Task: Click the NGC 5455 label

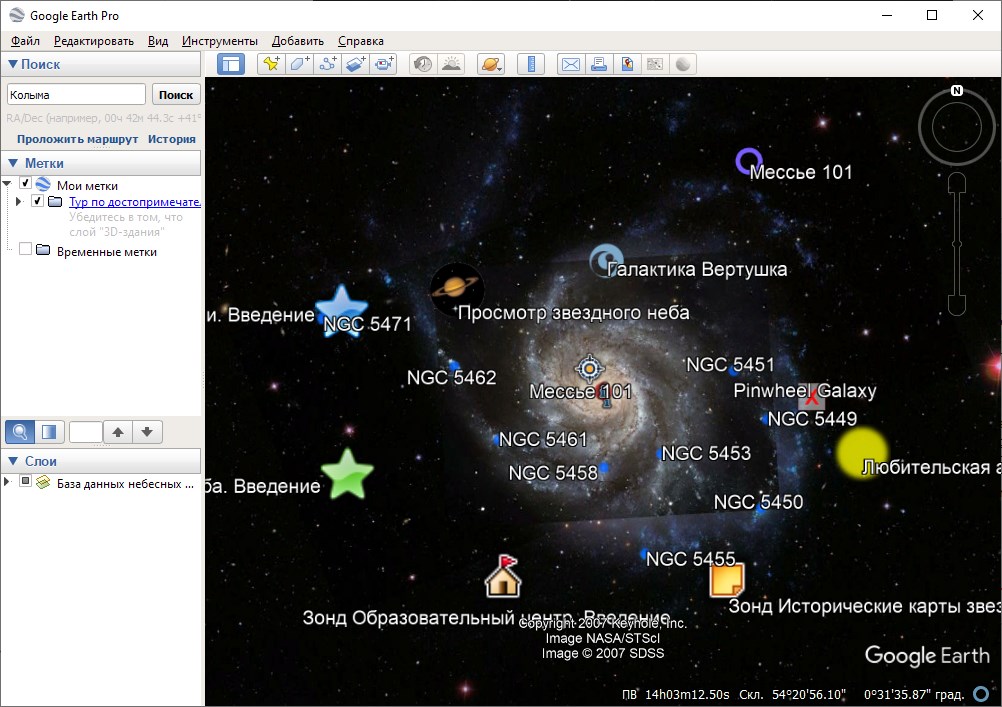Action: (691, 559)
